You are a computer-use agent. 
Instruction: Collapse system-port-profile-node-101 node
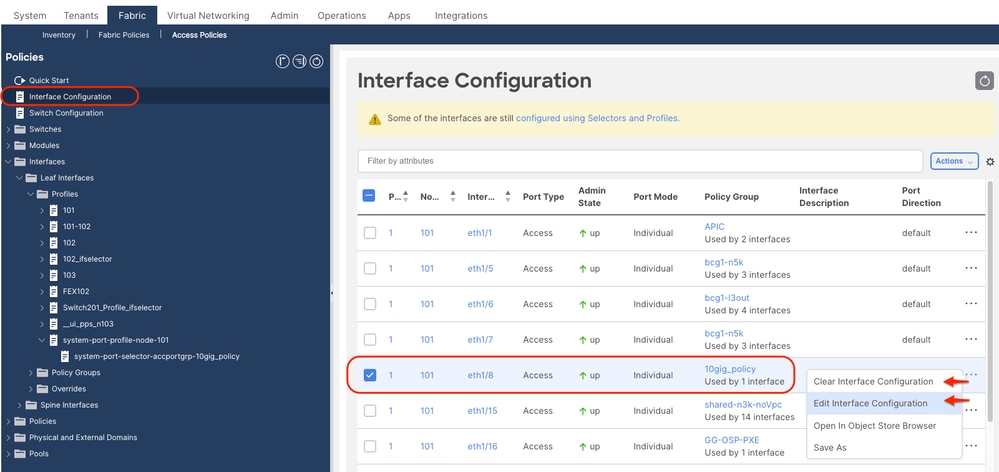tap(42, 340)
